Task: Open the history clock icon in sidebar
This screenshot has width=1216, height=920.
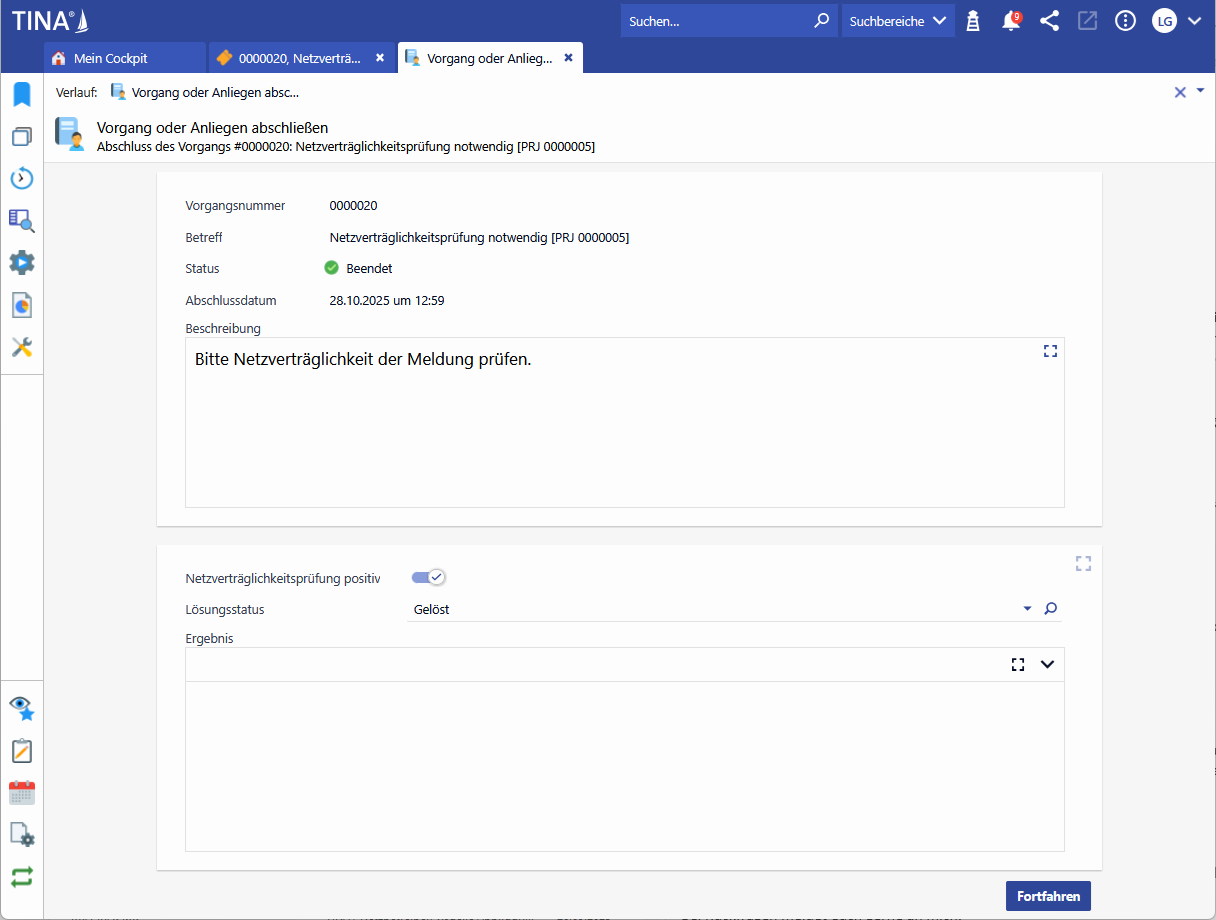Action: coord(22,178)
